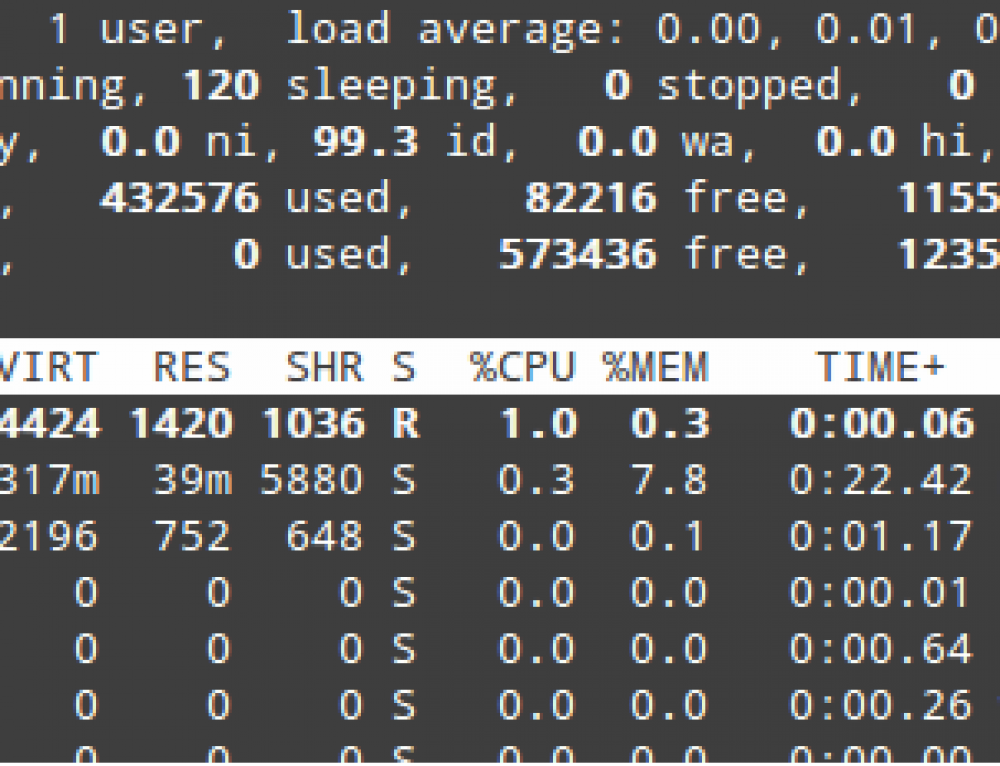Click the 99.3 idle CPU value

[x=364, y=143]
